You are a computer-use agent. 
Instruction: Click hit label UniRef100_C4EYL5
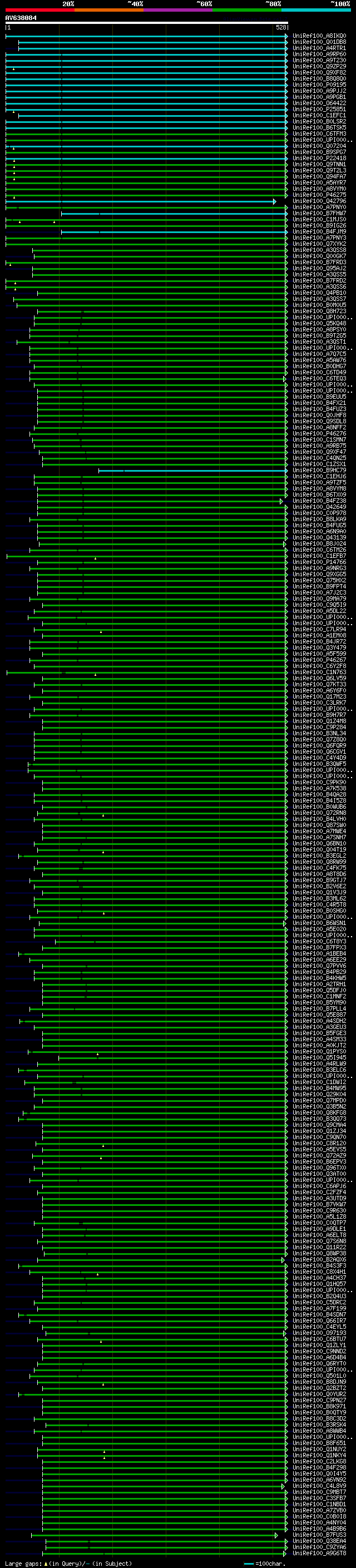(x=319, y=1327)
